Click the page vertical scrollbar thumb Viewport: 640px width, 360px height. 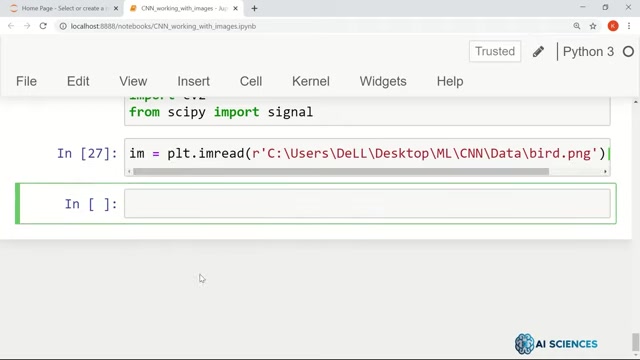(635, 342)
